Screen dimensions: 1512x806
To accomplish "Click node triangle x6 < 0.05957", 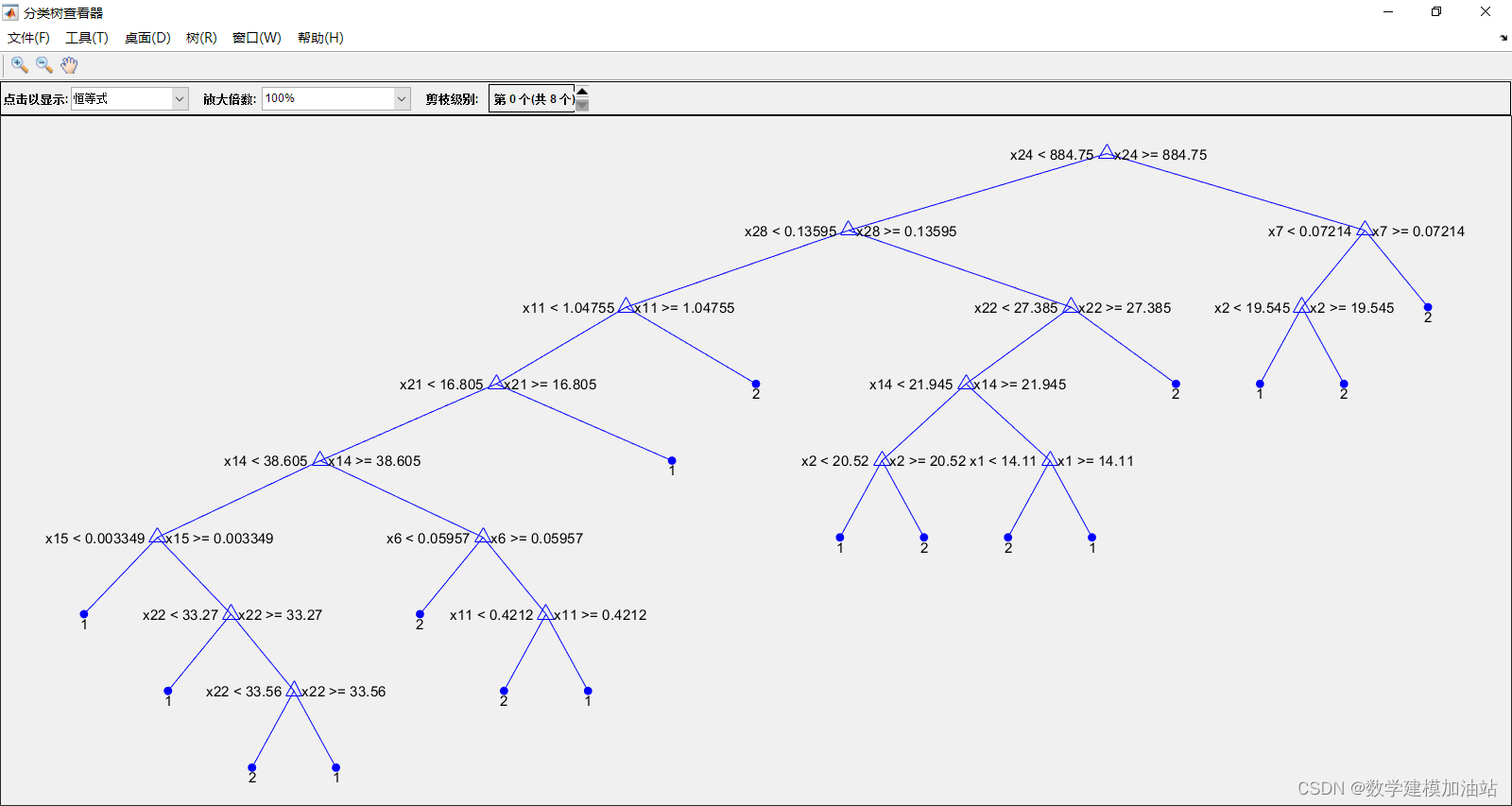I will point(483,535).
